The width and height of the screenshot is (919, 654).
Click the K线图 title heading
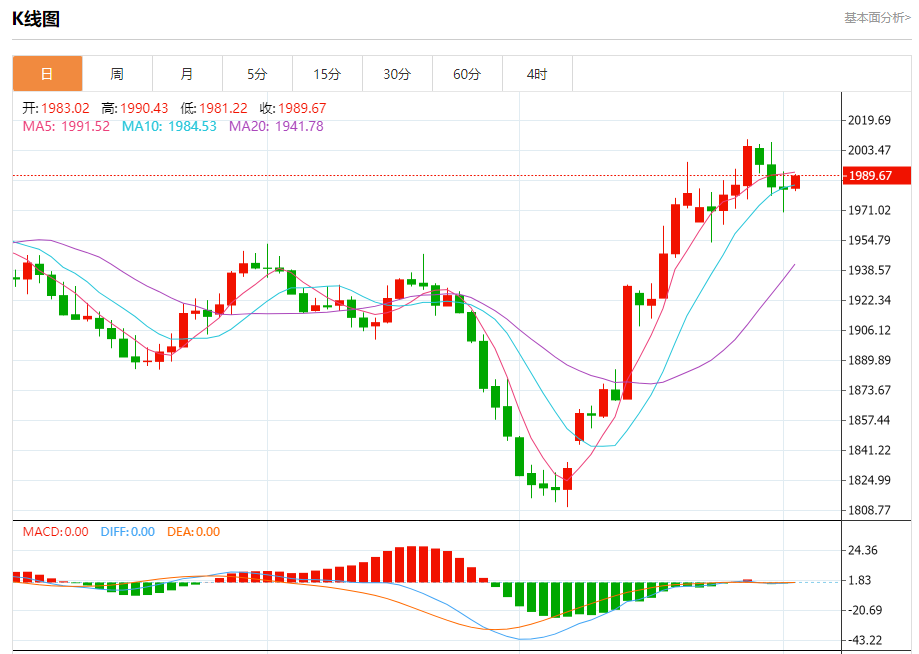tap(38, 18)
